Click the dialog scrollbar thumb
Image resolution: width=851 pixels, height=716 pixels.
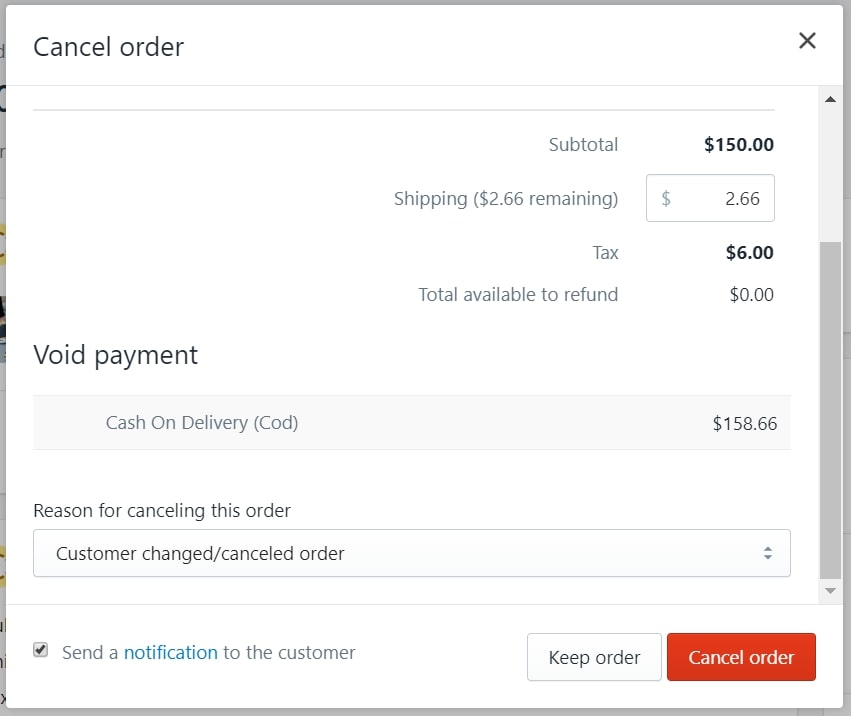point(830,410)
